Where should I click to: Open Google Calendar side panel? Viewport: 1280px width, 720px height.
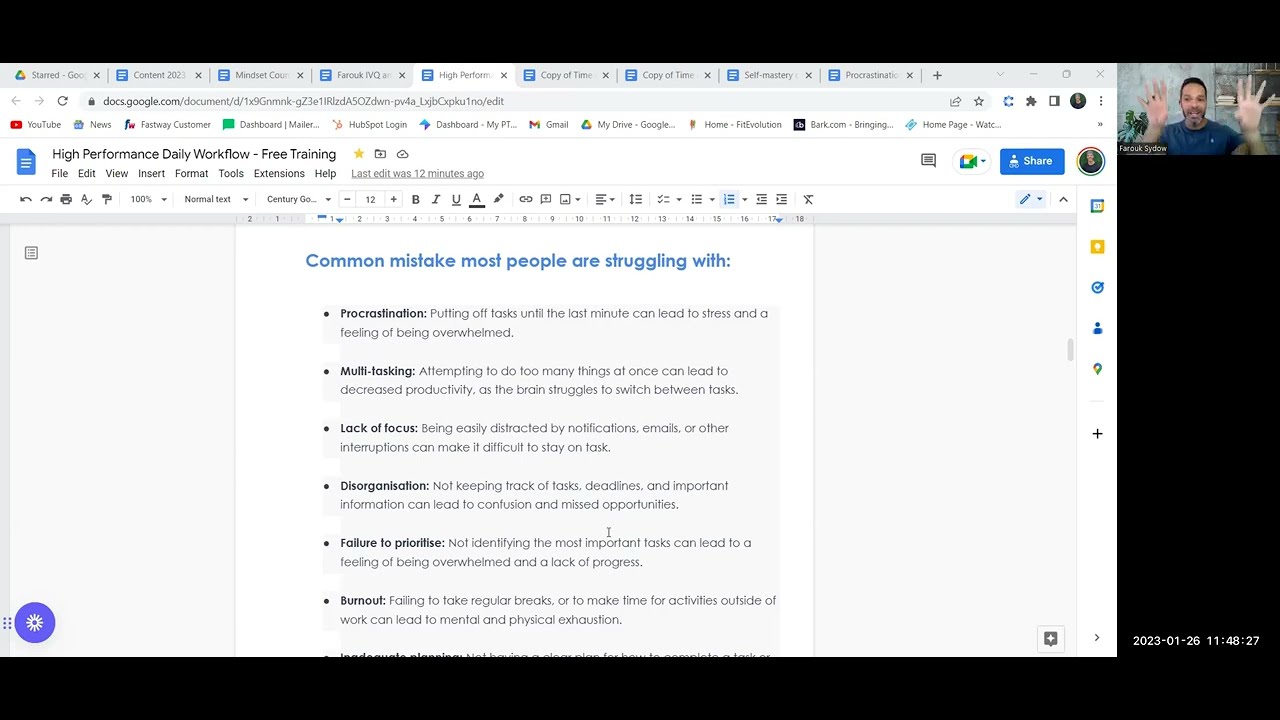click(x=1097, y=206)
